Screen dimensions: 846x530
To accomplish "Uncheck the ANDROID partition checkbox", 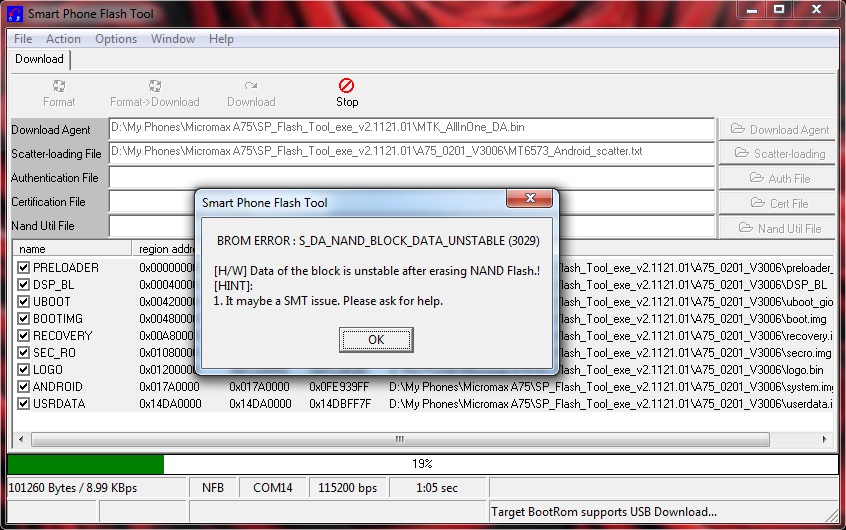I will [x=24, y=387].
